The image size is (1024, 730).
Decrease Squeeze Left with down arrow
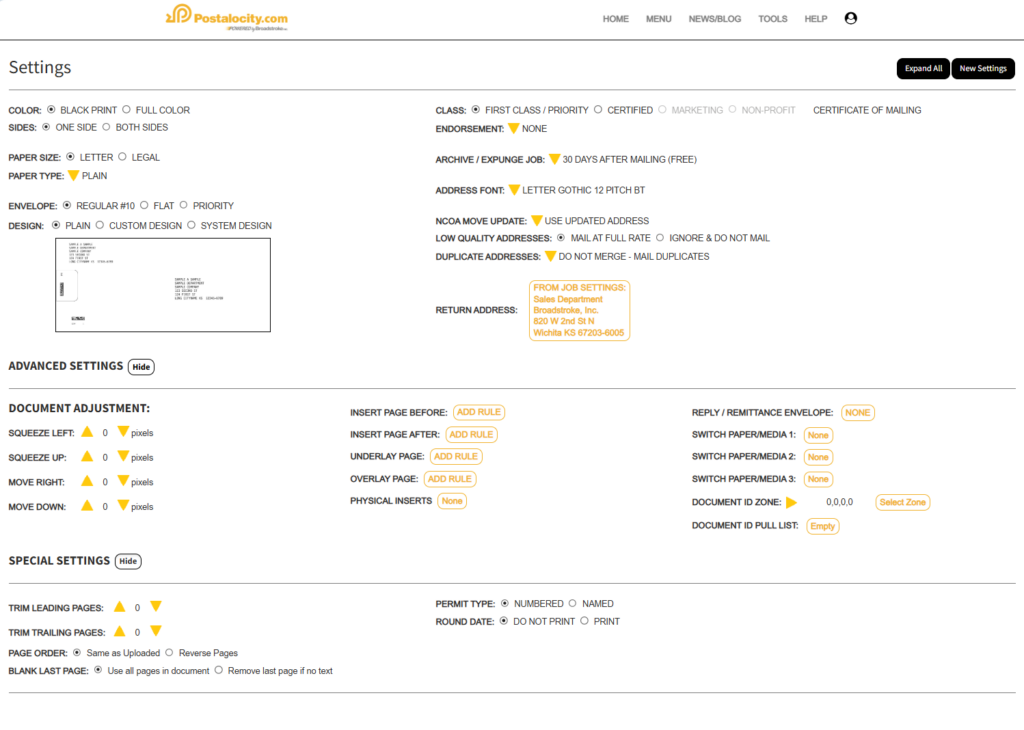point(123,432)
